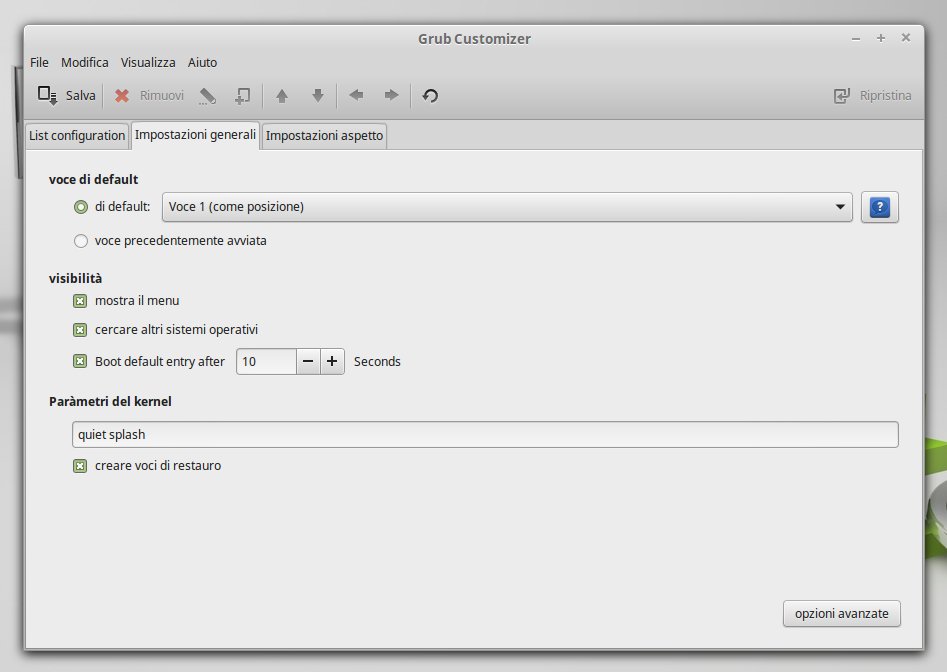The image size is (947, 672).
Task: Select 'voce precedentemente avviata' radio button
Action: 80,241
